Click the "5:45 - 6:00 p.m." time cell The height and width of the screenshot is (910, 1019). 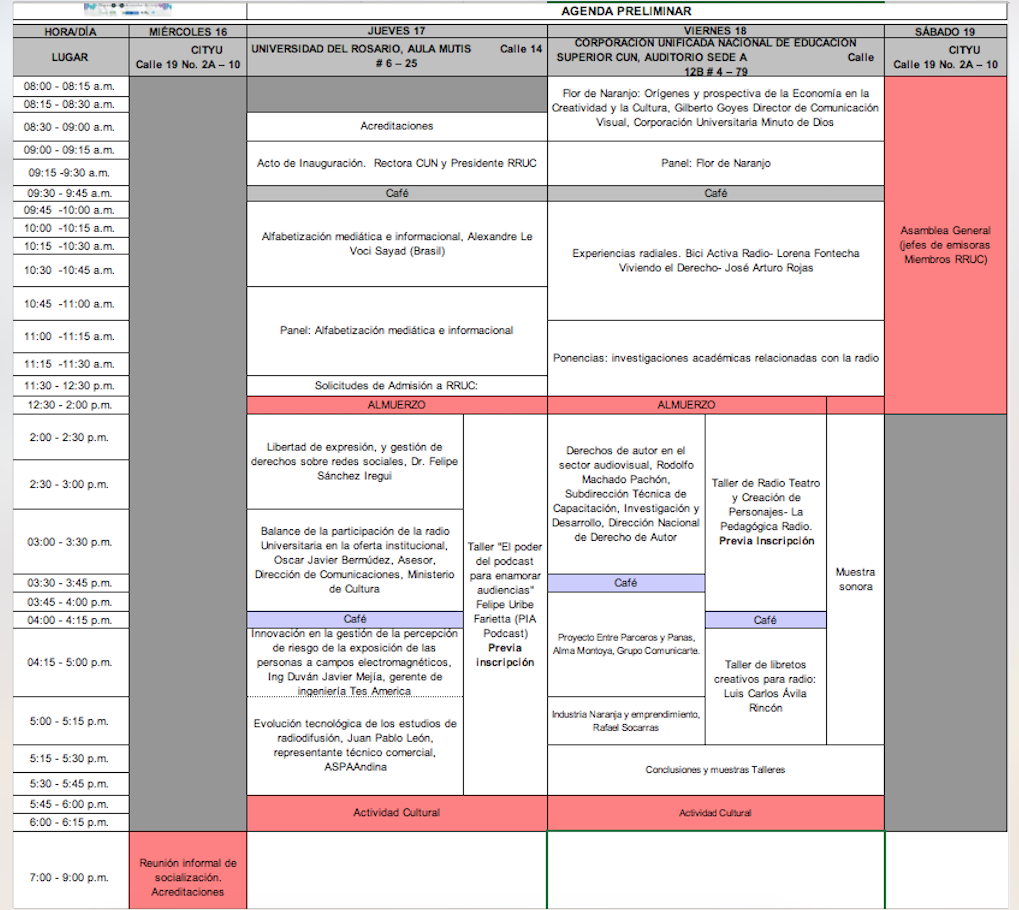pyautogui.click(x=70, y=804)
